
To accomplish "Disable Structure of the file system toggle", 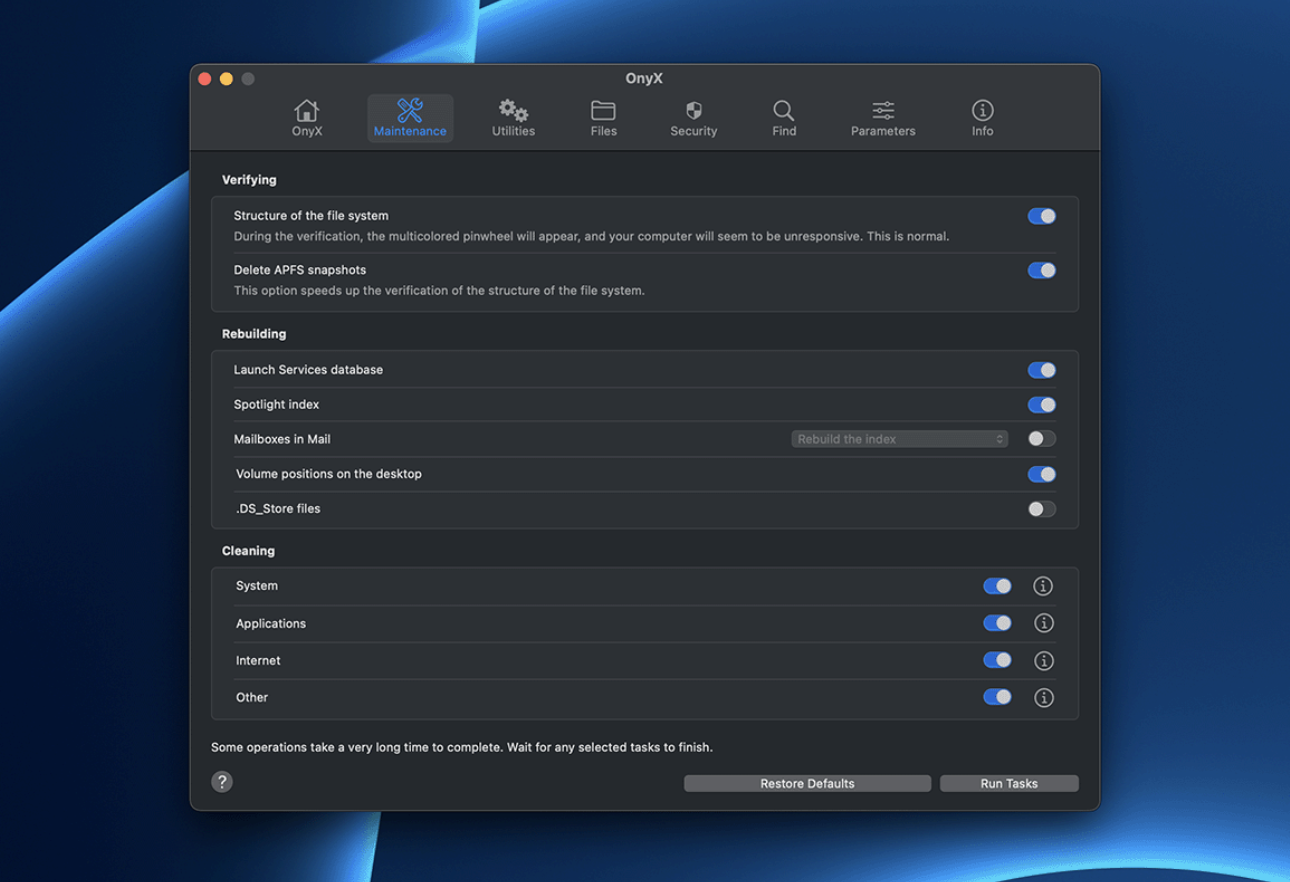I will [x=1041, y=216].
